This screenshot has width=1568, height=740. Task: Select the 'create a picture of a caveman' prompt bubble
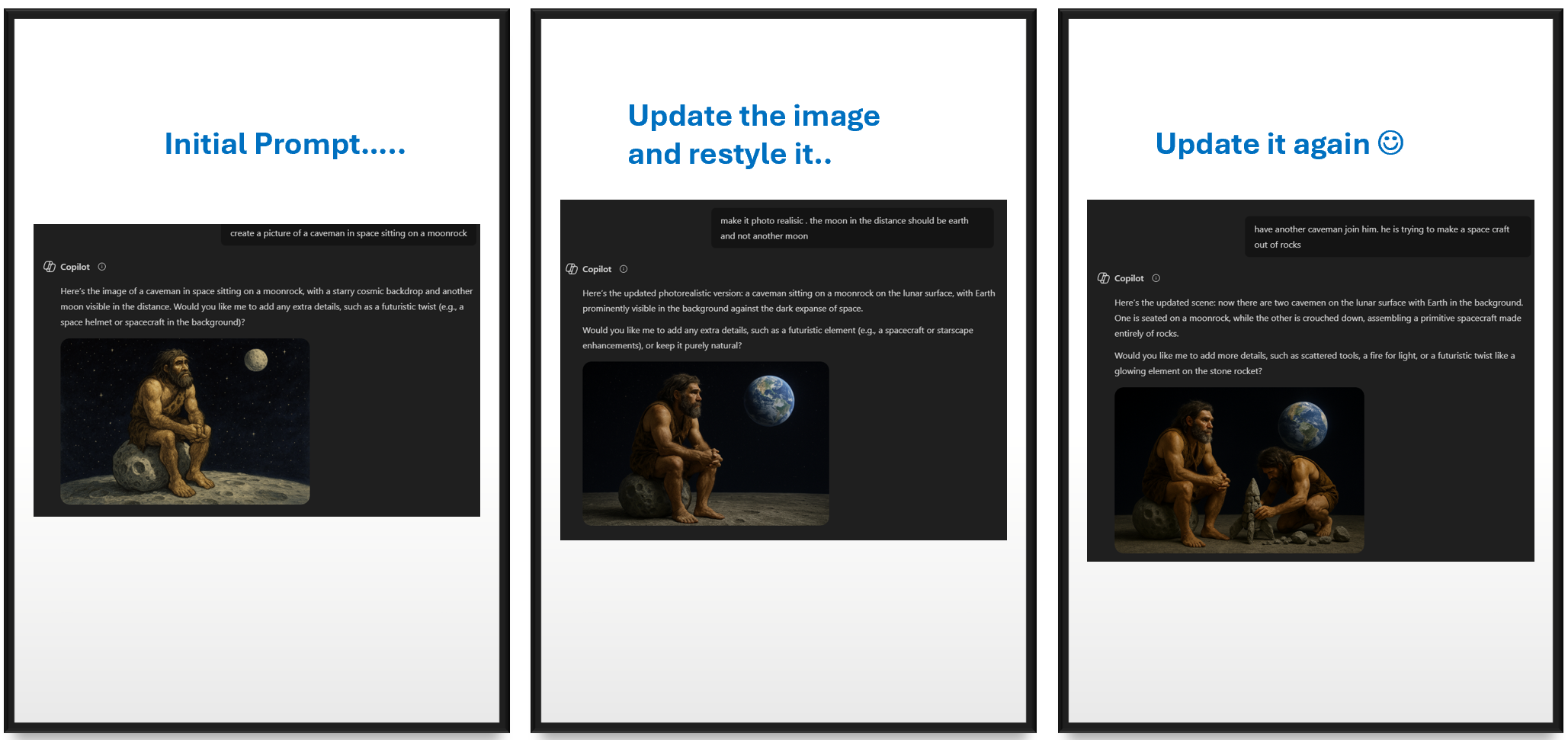click(348, 234)
